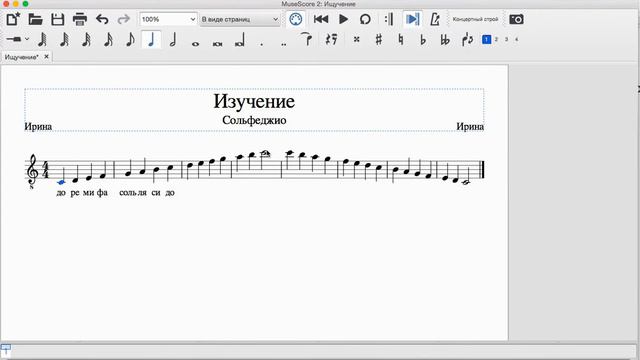Image resolution: width=640 pixels, height=360 pixels.
Task: Select the final half note
Action: tap(466, 182)
